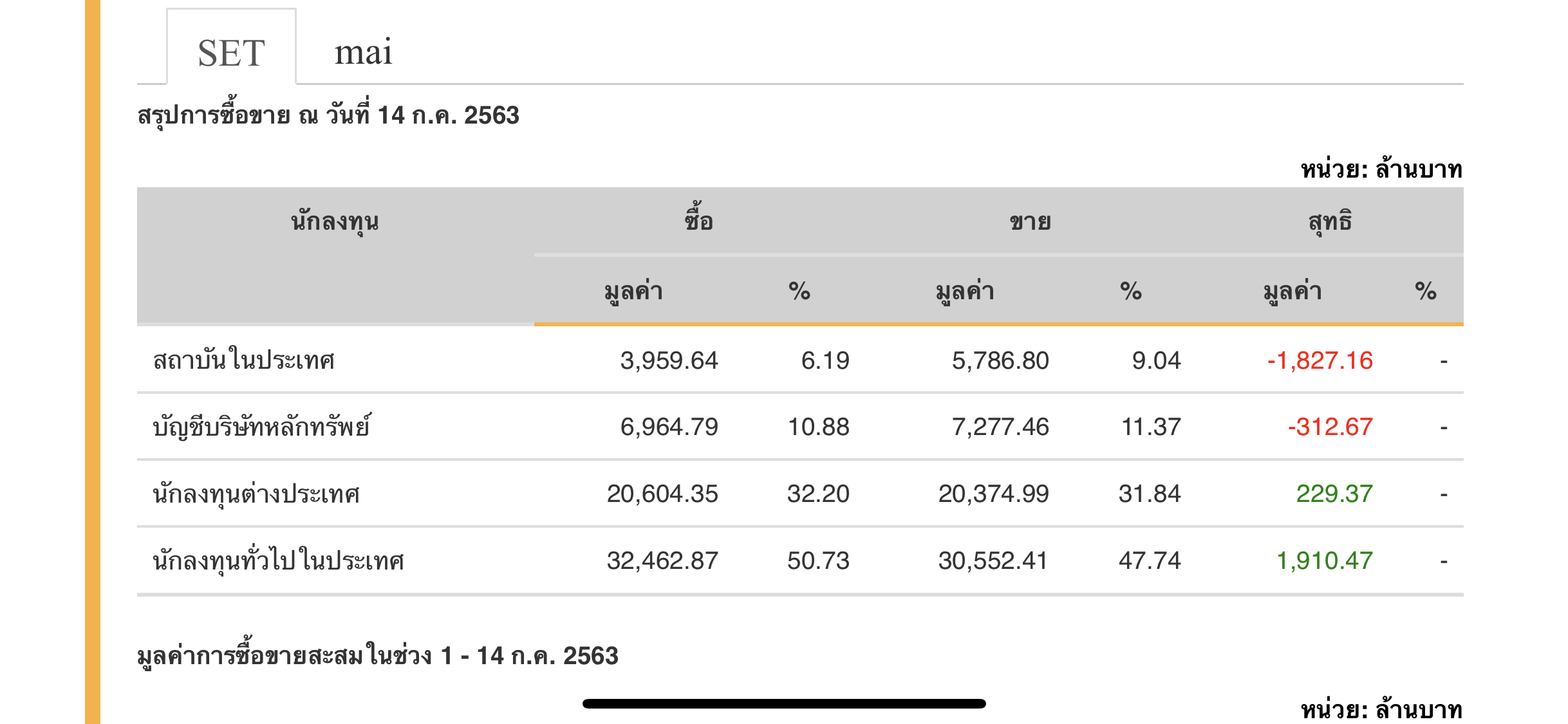The image size is (1568, 724).
Task: Click the green net value 1,910.47
Action: [1324, 561]
